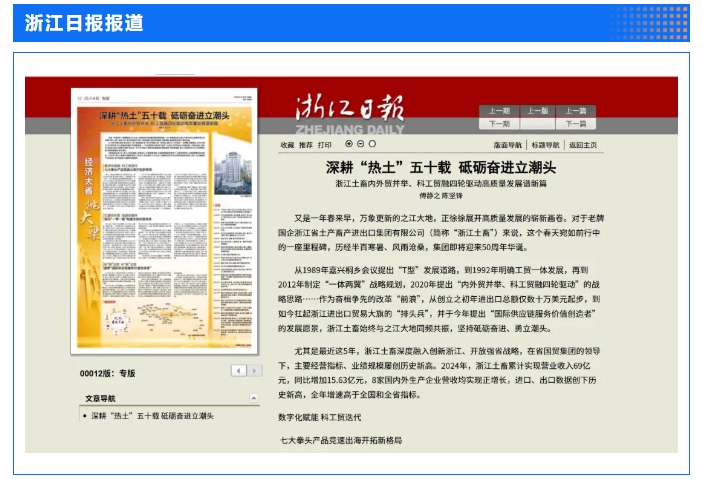Click the previous page arrow below the thumbnail
Image resolution: width=703 pixels, height=481 pixels.
pyautogui.click(x=239, y=371)
